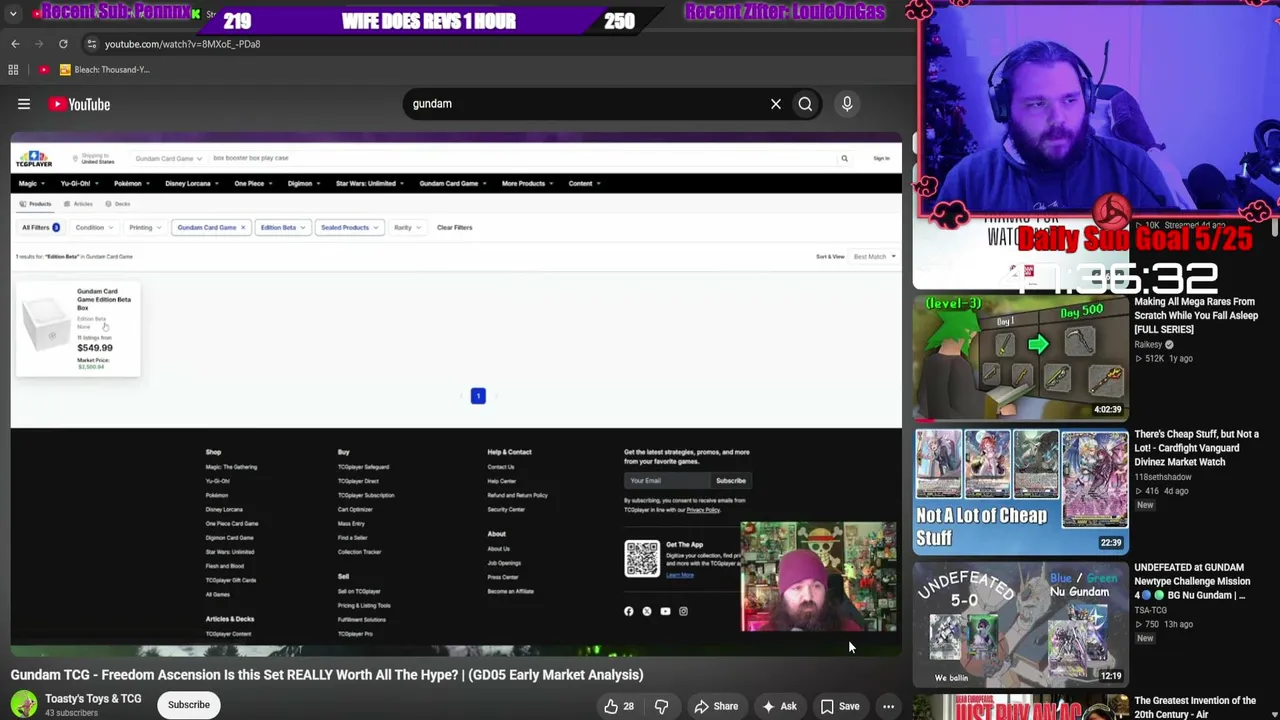Open the browser apps grid in bookmarks bar
1280x720 pixels.
[x=13, y=70]
